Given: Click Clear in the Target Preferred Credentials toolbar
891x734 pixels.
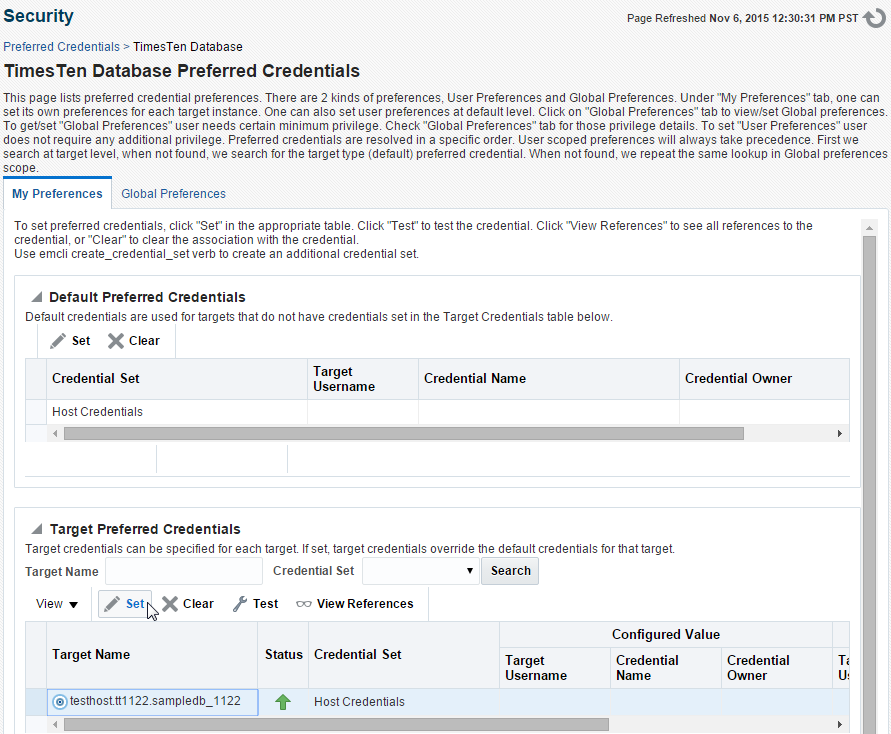Looking at the screenshot, I should pyautogui.click(x=188, y=604).
